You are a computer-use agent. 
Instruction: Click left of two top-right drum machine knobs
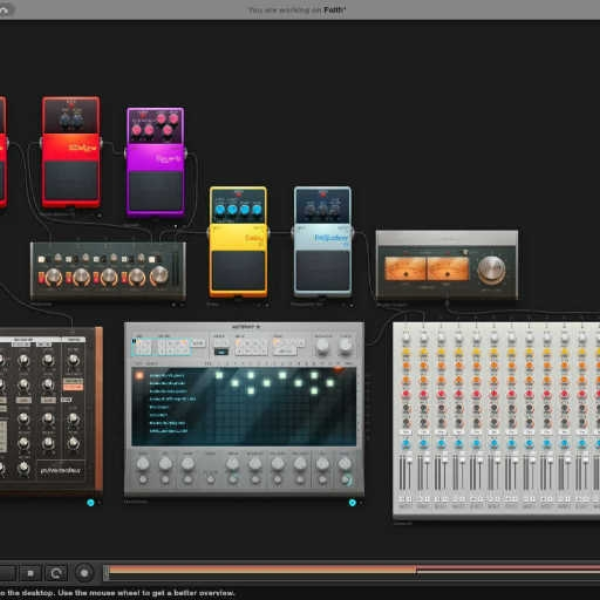pyautogui.click(x=323, y=345)
